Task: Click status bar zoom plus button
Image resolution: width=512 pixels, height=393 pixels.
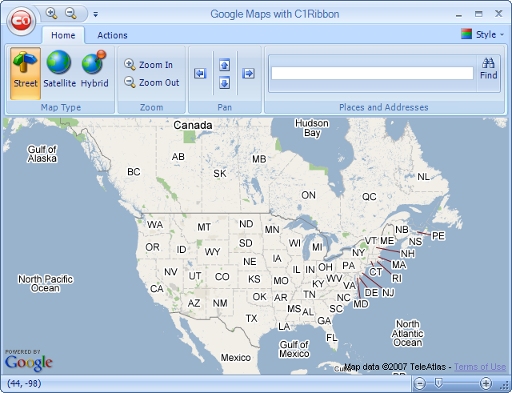Action: coord(486,384)
